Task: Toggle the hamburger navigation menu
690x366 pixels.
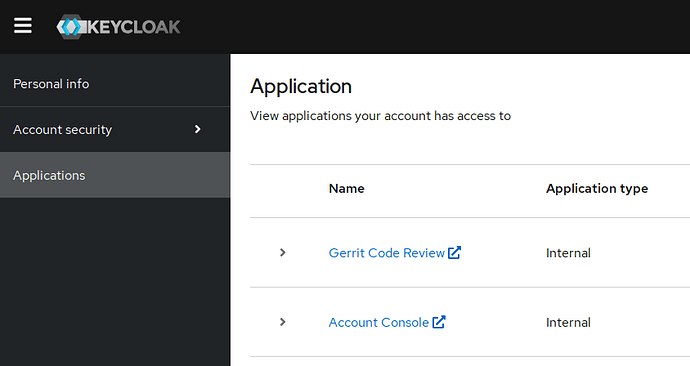Action: click(22, 26)
